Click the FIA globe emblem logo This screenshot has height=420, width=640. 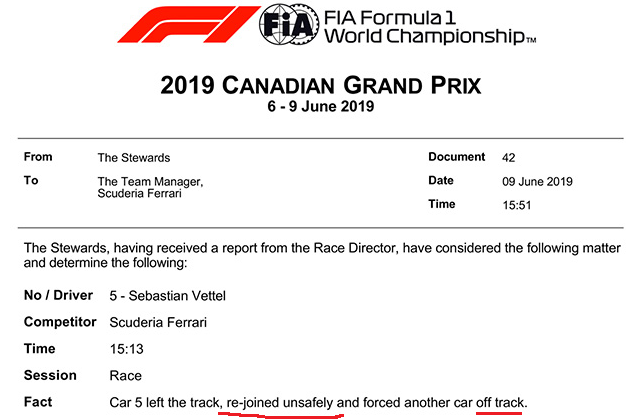pyautogui.click(x=289, y=24)
